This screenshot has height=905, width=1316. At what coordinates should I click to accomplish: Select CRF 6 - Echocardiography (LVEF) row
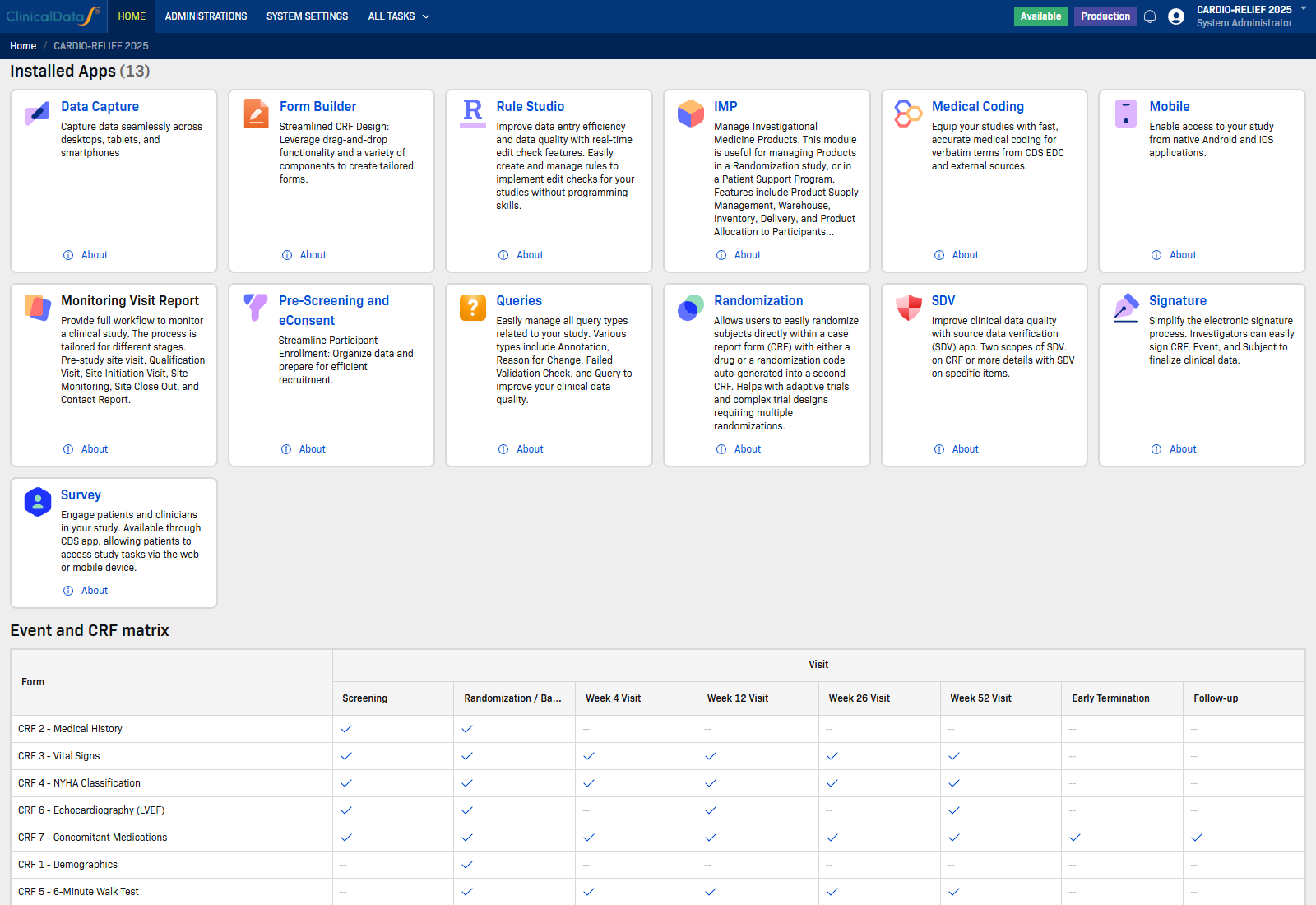[658, 810]
